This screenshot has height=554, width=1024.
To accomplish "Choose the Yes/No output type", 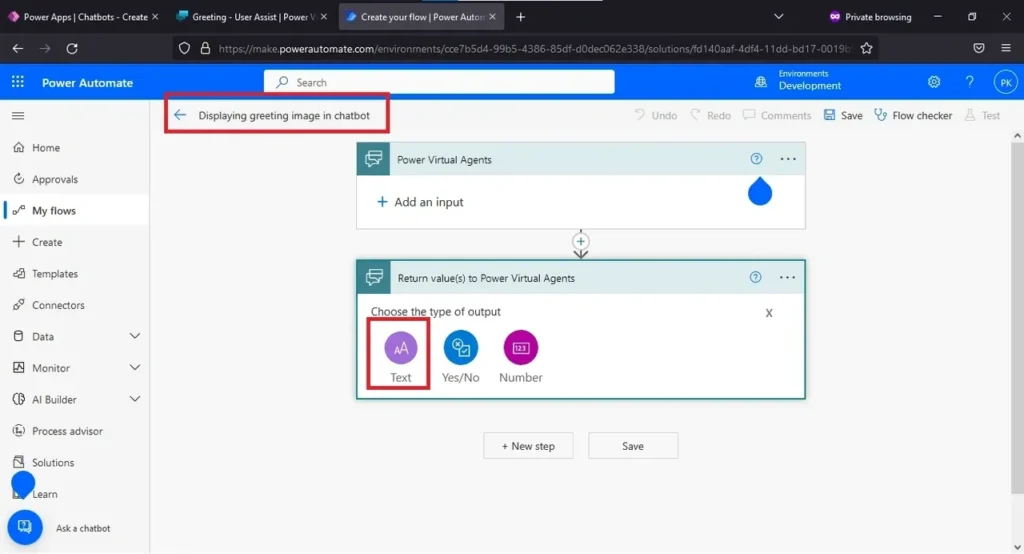I will (x=460, y=356).
